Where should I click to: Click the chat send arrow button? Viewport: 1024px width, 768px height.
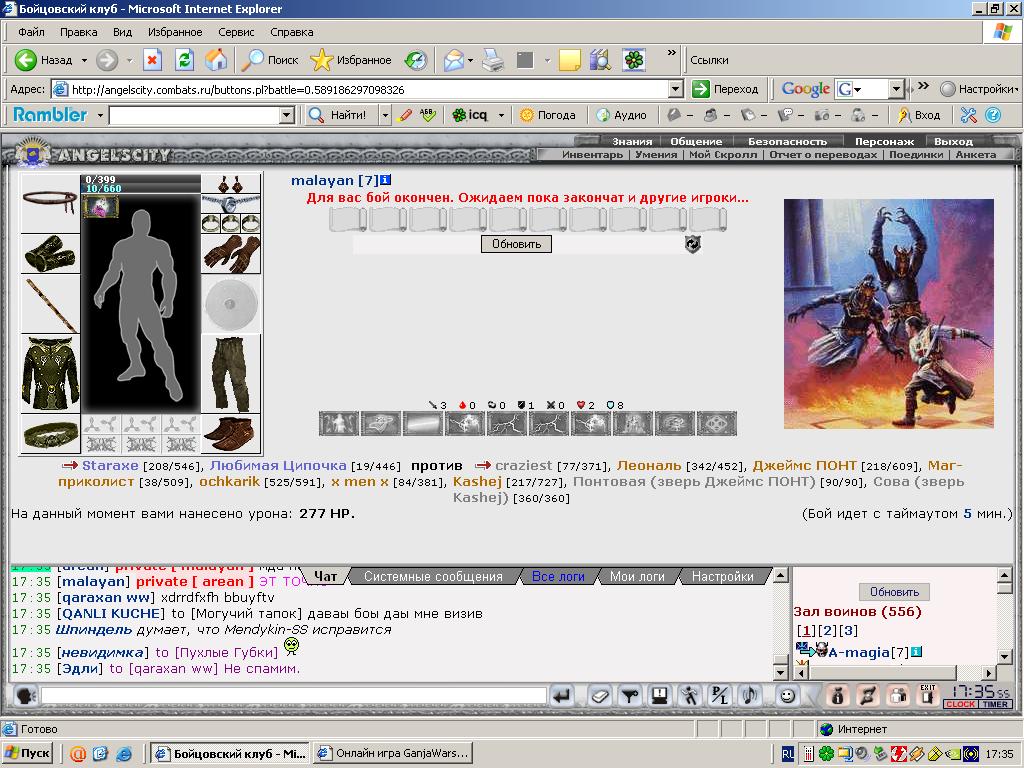(x=561, y=696)
